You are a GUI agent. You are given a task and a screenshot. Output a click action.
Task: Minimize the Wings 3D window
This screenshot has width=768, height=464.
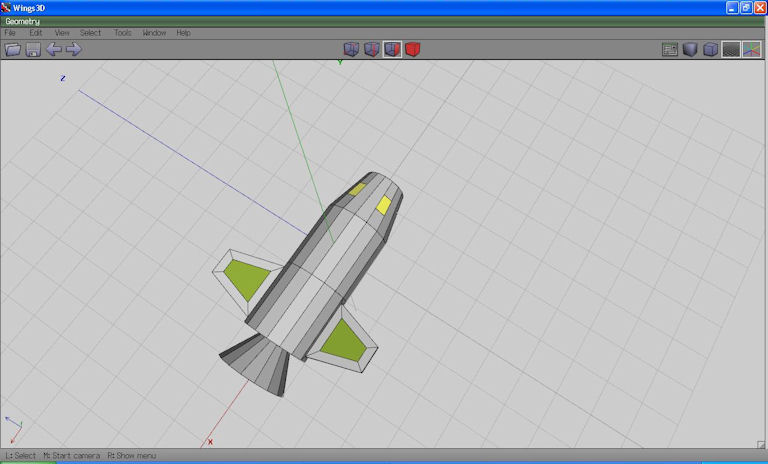[x=732, y=7]
